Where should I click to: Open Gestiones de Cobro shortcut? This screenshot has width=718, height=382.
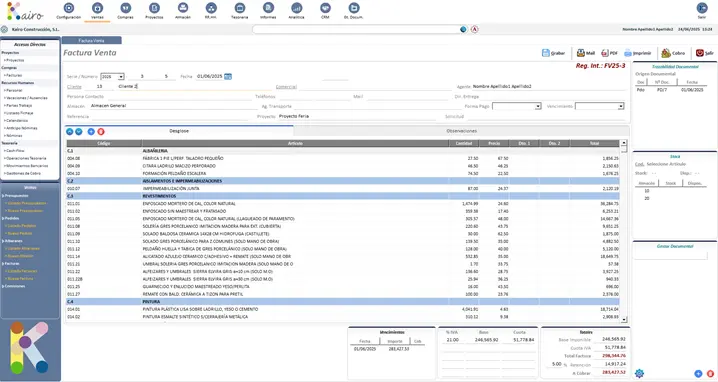pos(23,173)
